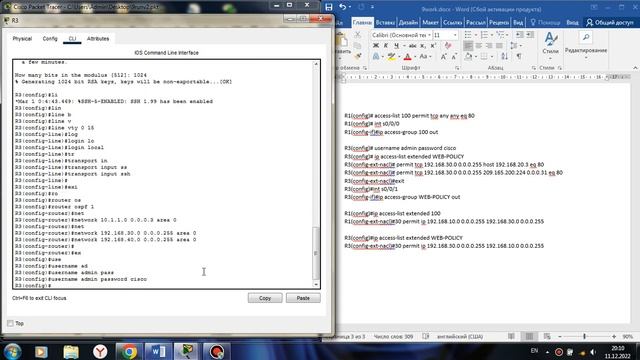Zoom out with minus button in Word
Screen dimensions: 640x360
[560, 336]
